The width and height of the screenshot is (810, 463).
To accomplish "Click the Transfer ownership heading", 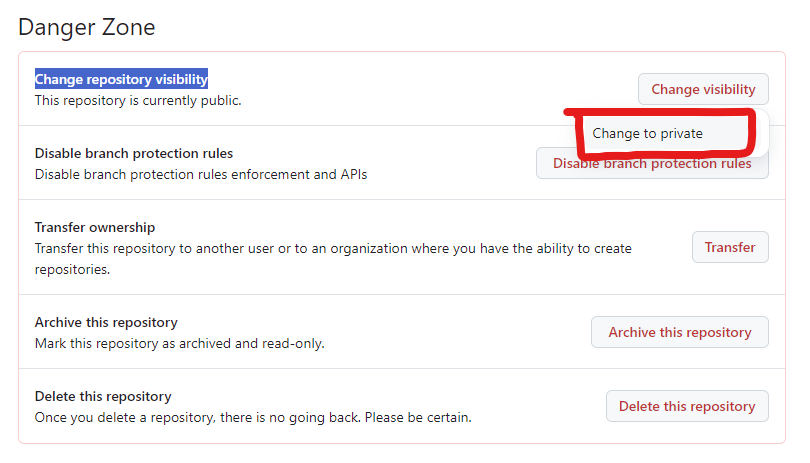I will click(95, 227).
